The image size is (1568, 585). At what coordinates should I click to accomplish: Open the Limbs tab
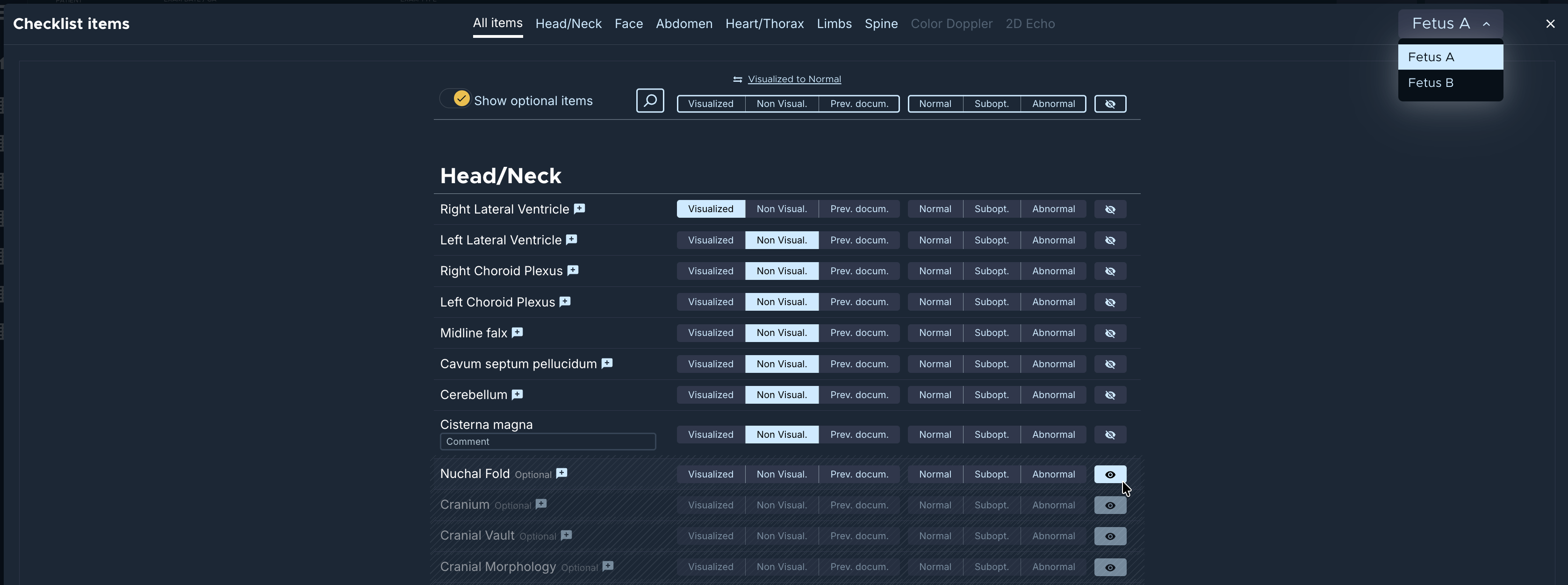pyautogui.click(x=834, y=24)
